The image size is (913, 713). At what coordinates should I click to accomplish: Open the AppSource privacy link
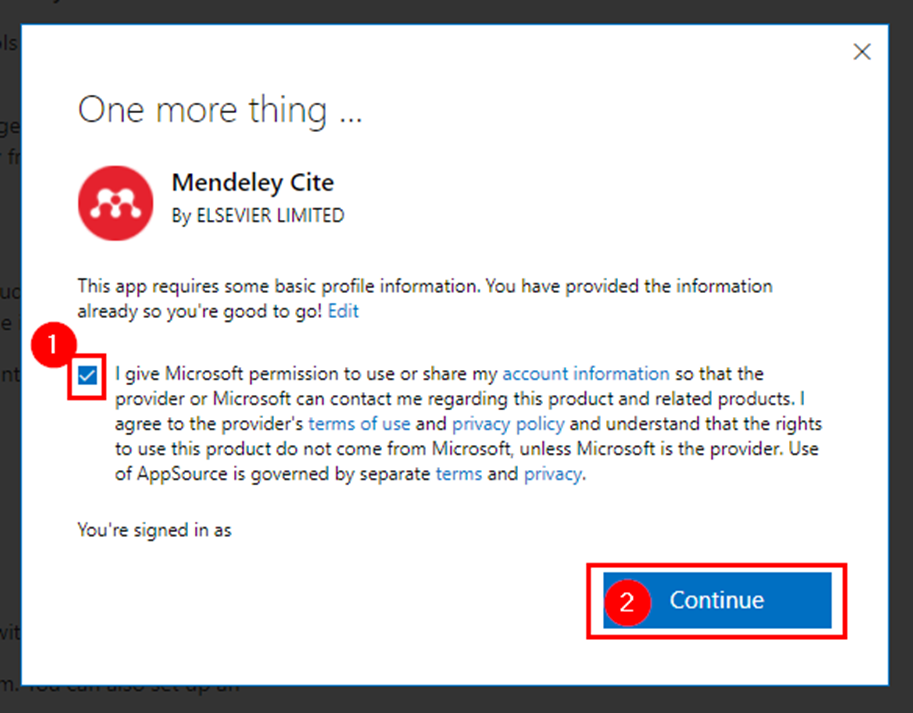point(553,474)
